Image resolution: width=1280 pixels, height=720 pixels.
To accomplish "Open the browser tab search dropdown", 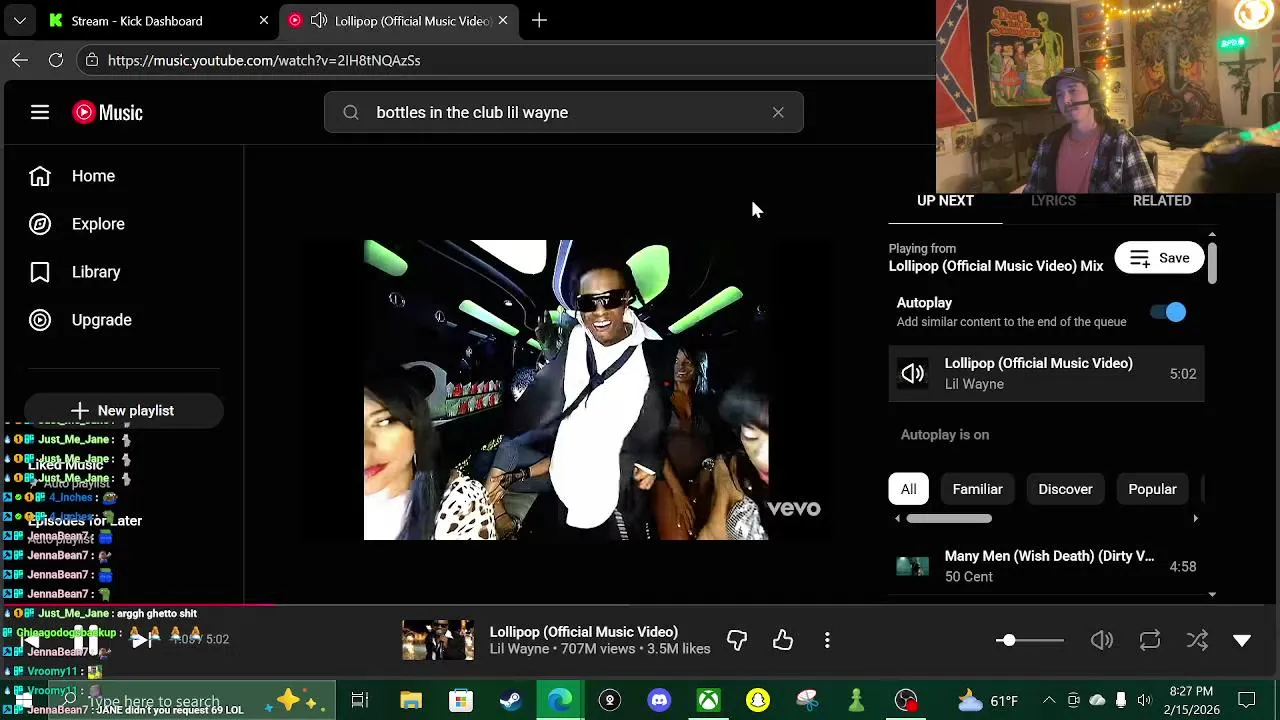I will (x=19, y=20).
